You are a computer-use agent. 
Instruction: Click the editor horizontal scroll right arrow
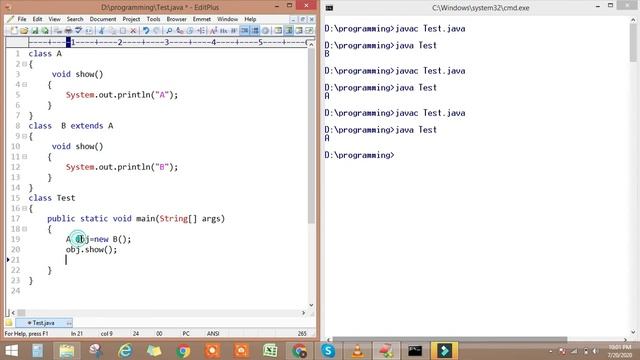(x=303, y=313)
